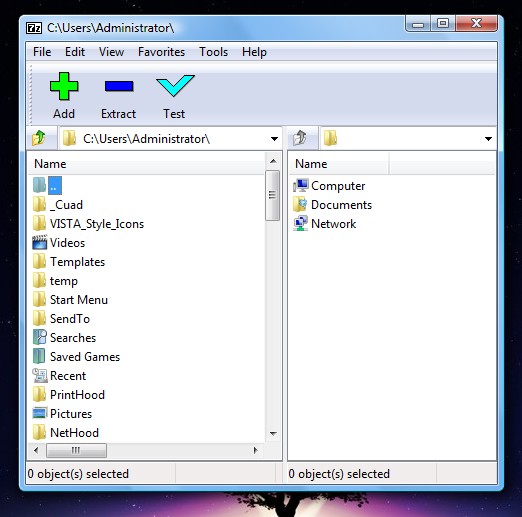The image size is (522, 517).
Task: Click the up-folder icon in right panel
Action: point(300,138)
